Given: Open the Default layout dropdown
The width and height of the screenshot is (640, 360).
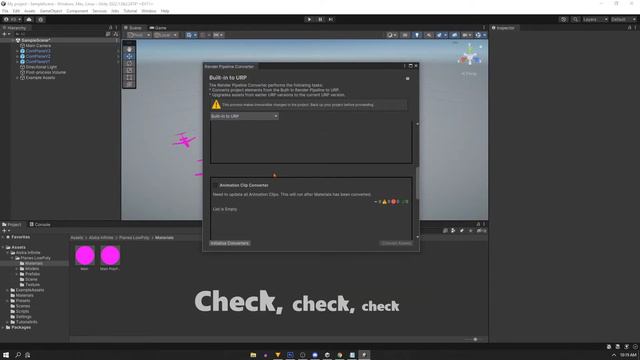Looking at the screenshot, I should (623, 19).
